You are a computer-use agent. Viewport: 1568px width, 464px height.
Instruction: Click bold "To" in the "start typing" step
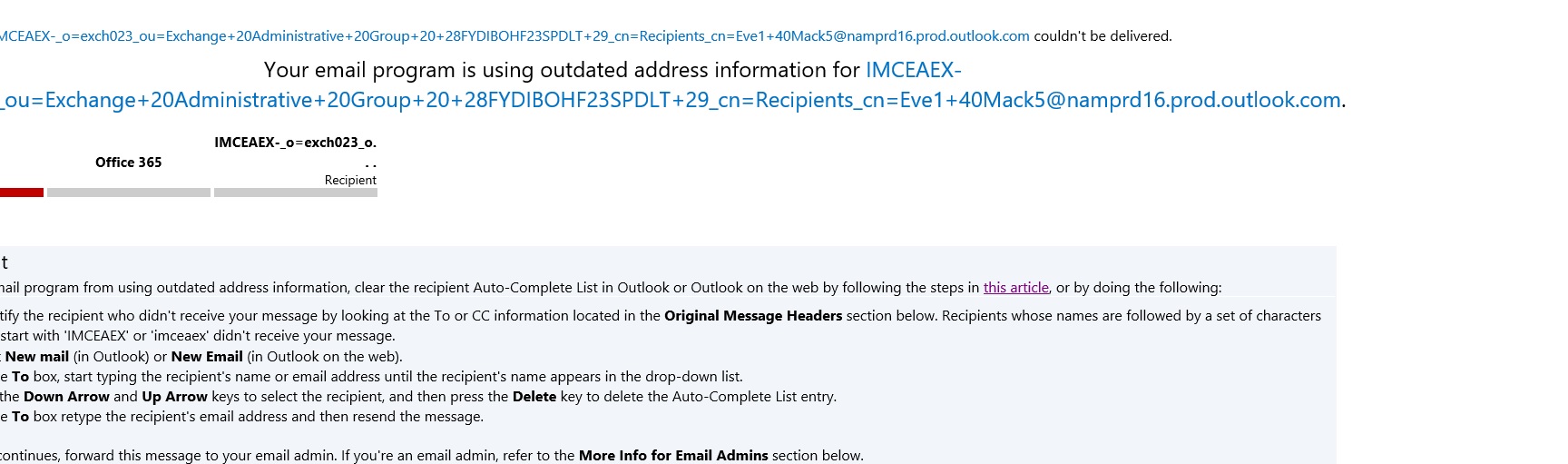(x=20, y=377)
